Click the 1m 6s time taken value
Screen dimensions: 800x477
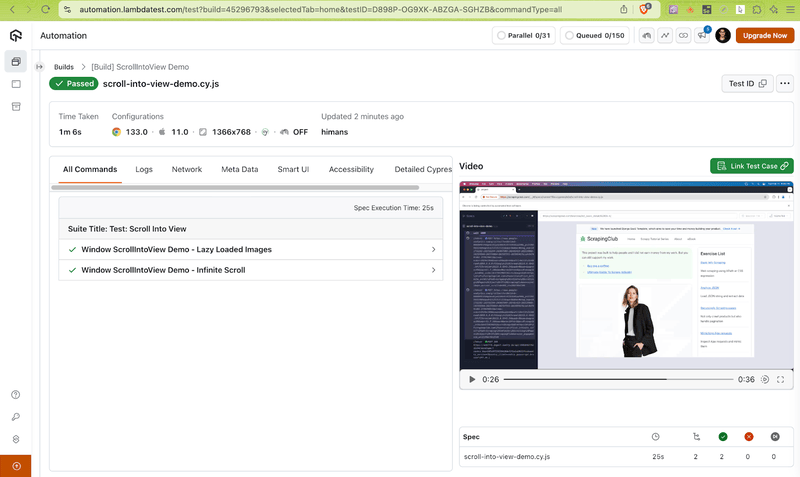[70, 132]
